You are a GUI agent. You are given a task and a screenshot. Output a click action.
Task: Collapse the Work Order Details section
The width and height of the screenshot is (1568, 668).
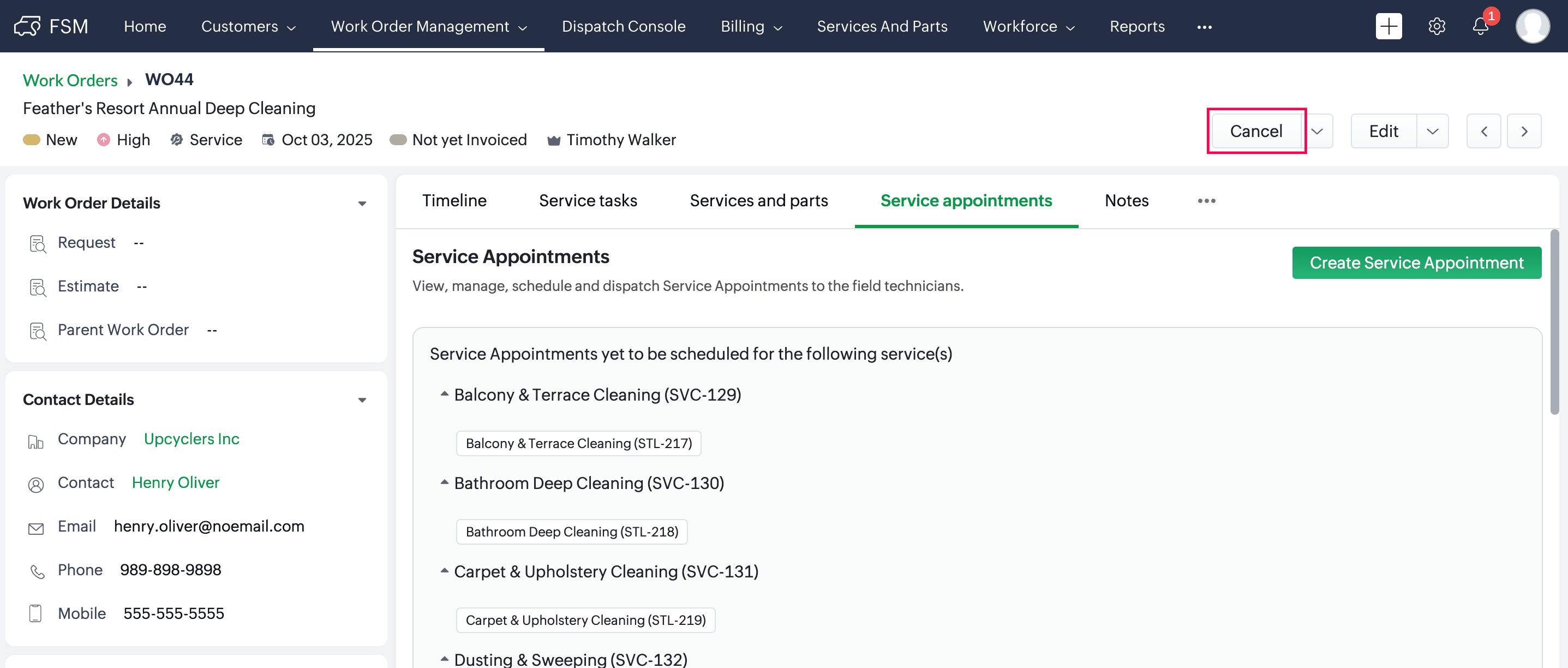click(x=362, y=204)
